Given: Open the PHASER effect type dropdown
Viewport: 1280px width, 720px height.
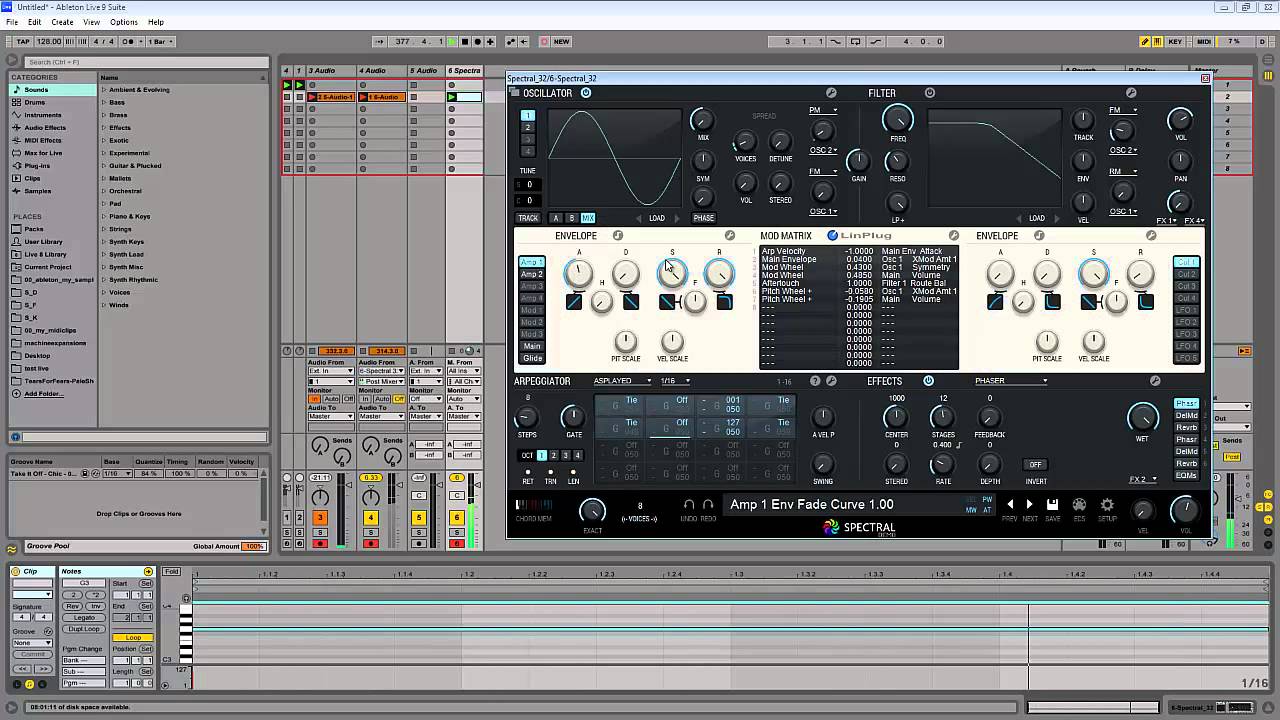Looking at the screenshot, I should coord(1011,381).
